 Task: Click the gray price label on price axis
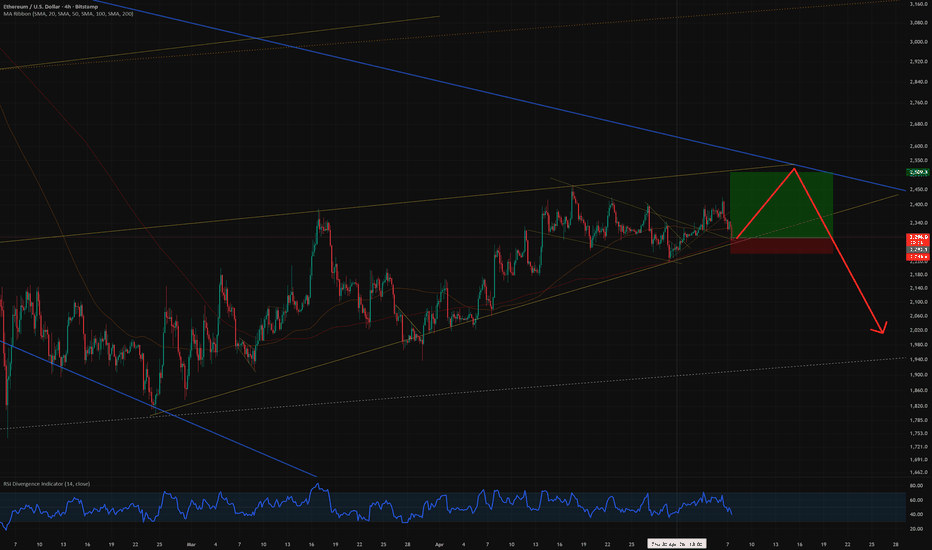[x=918, y=249]
